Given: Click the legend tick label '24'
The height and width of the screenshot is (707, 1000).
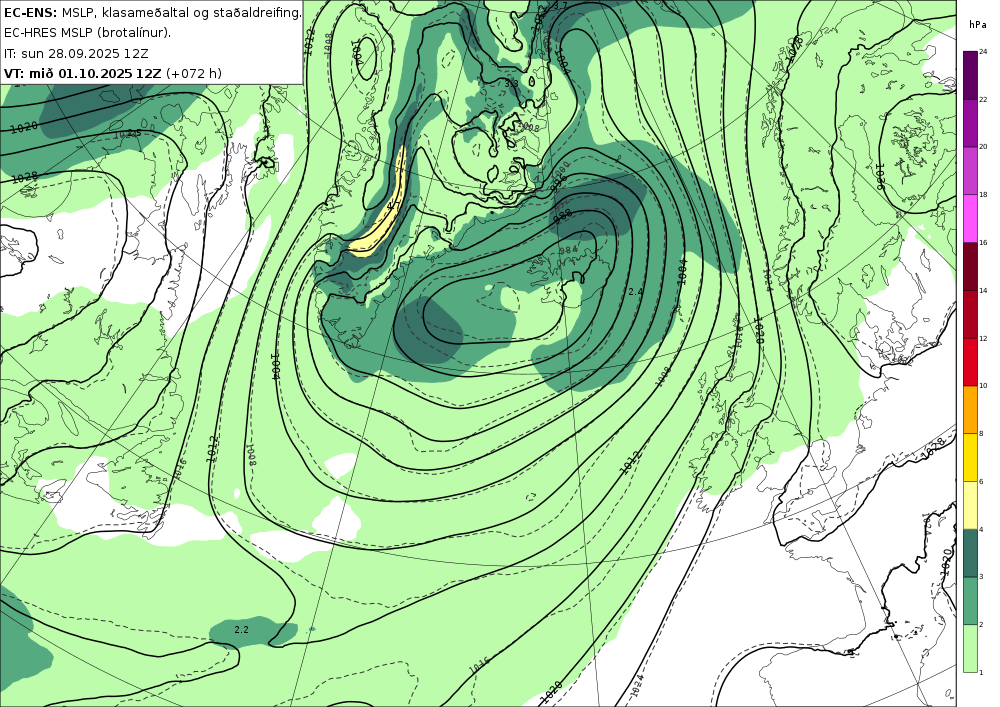Looking at the screenshot, I should click(x=983, y=52).
